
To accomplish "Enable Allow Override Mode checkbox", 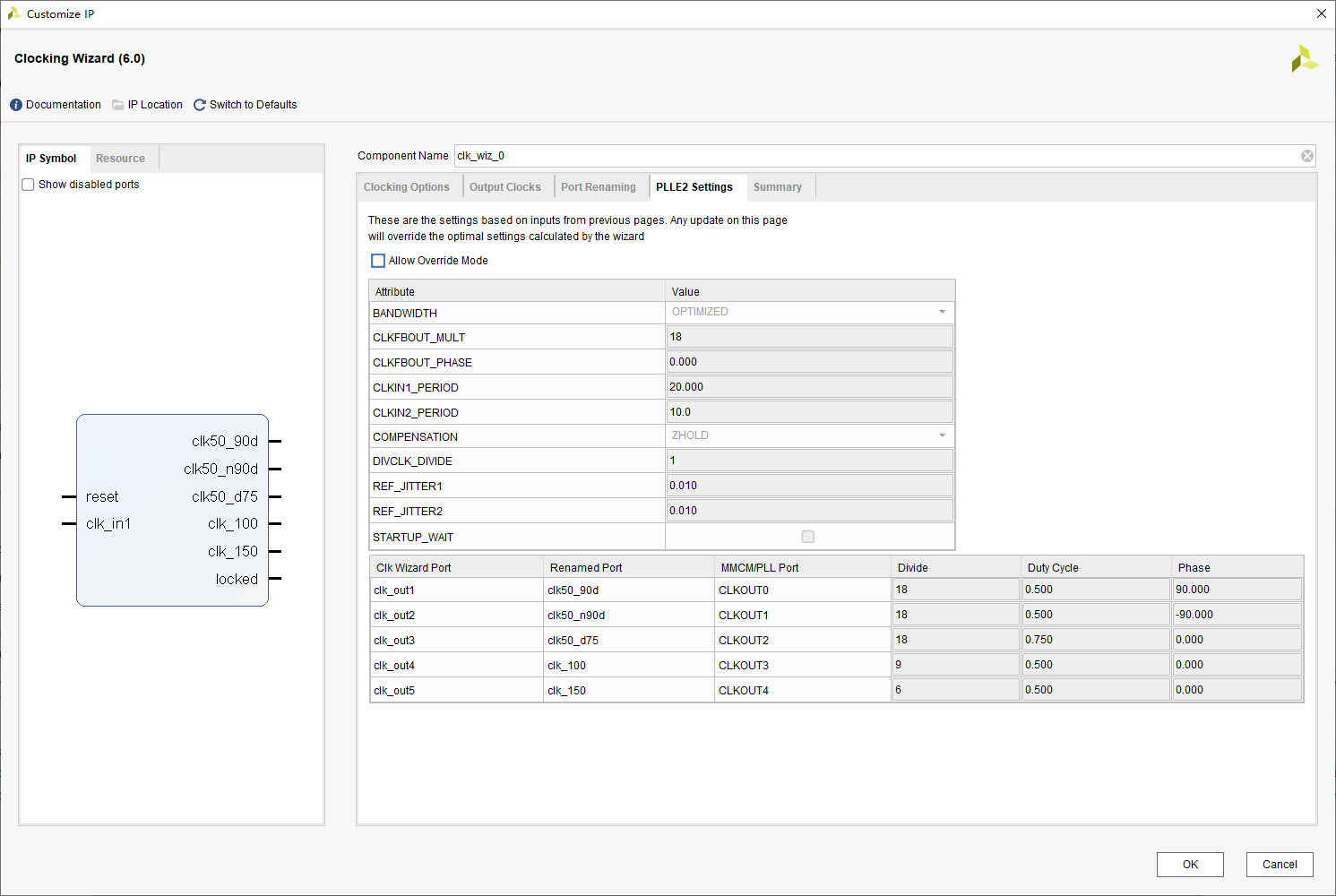I will point(378,261).
